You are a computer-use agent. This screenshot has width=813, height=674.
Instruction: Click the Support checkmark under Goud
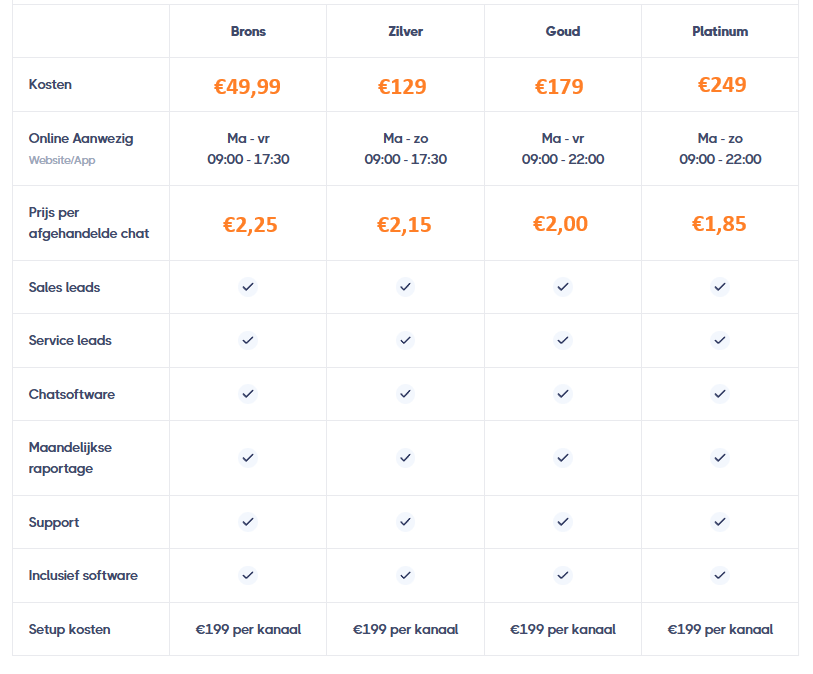[563, 522]
